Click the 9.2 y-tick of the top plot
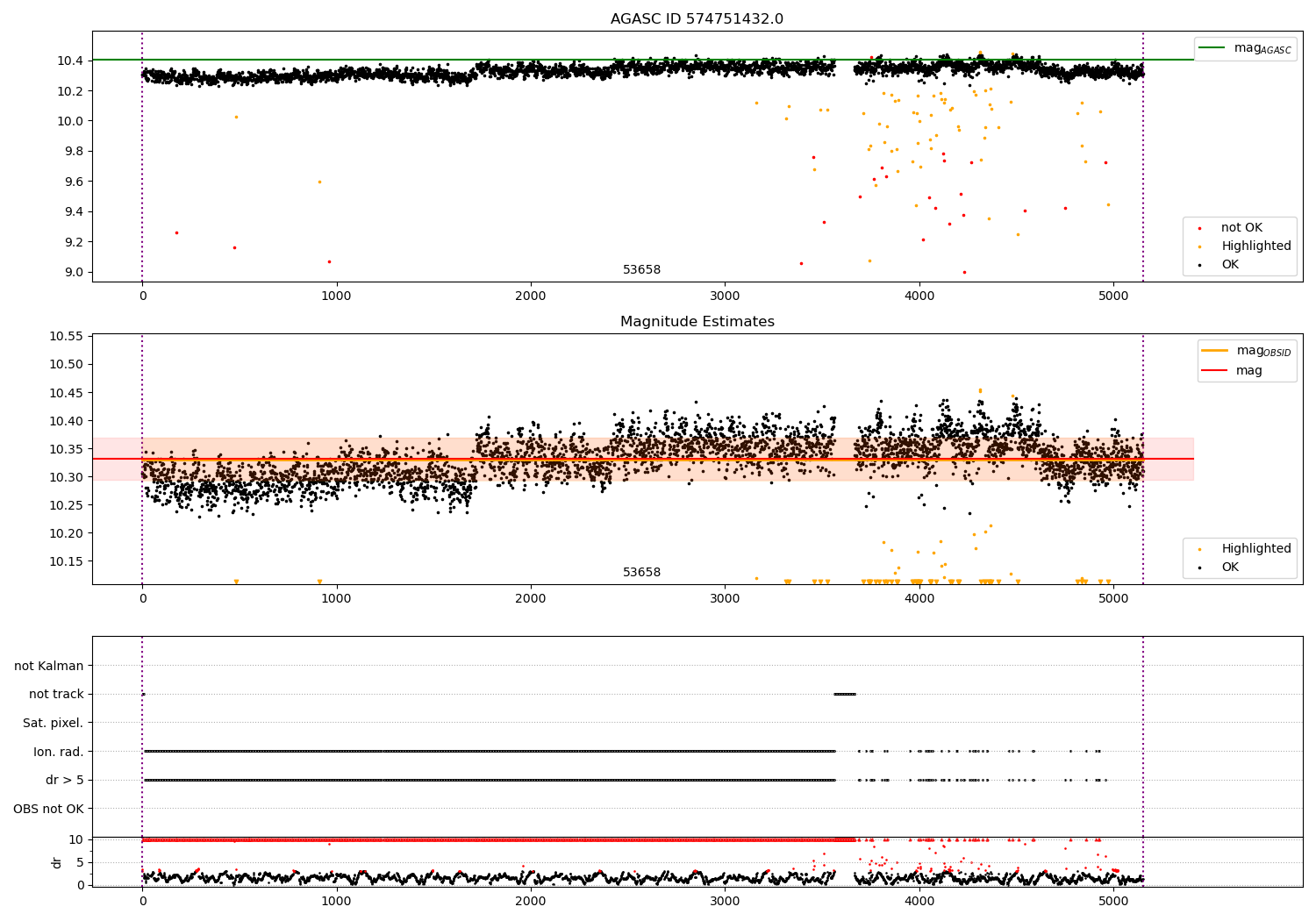The height and width of the screenshot is (921, 1316). (74, 242)
